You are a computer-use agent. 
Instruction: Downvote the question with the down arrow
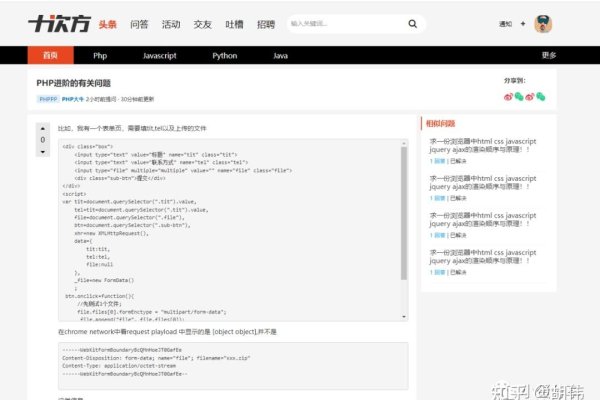43,152
